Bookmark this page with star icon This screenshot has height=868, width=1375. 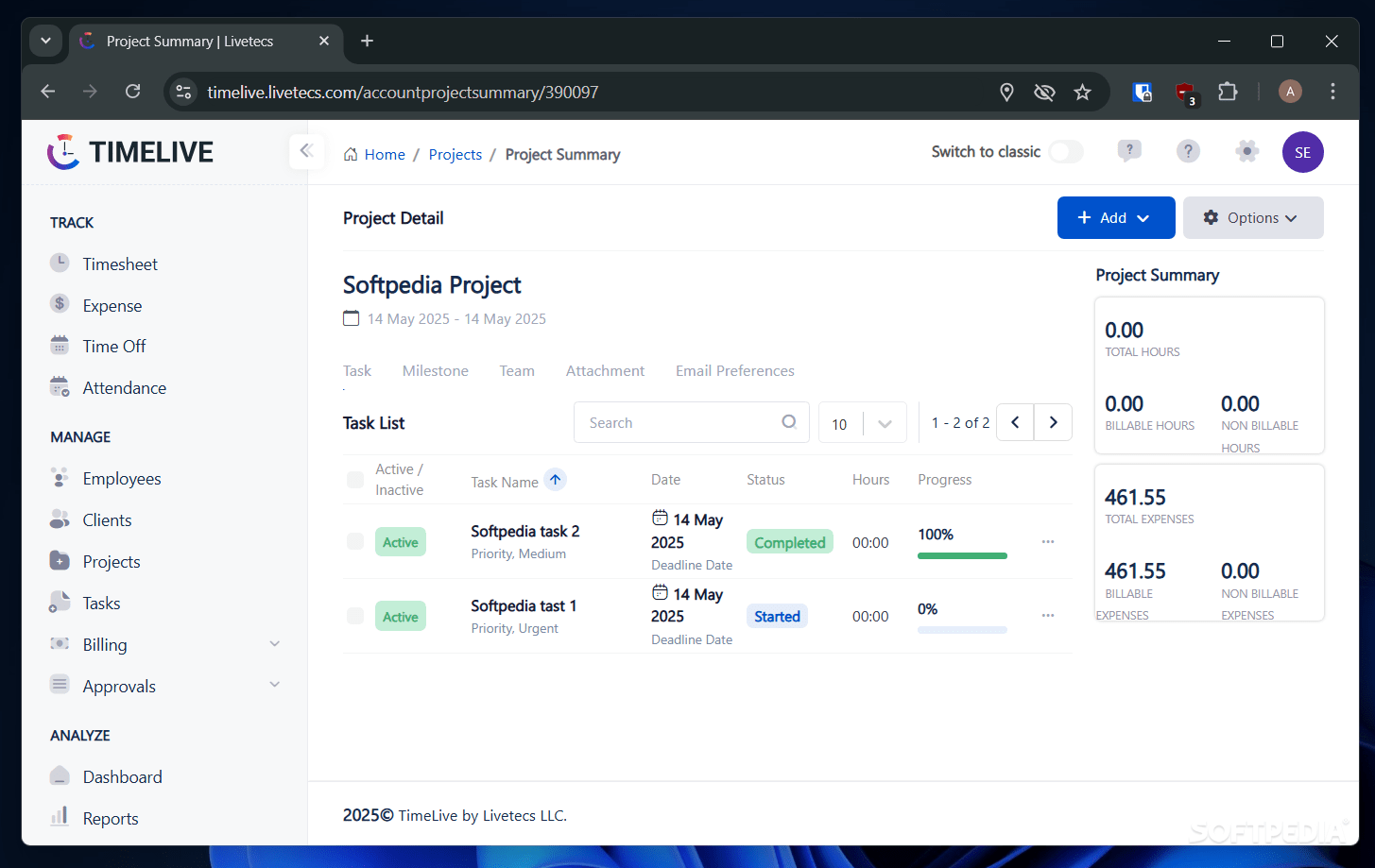pos(1083,92)
